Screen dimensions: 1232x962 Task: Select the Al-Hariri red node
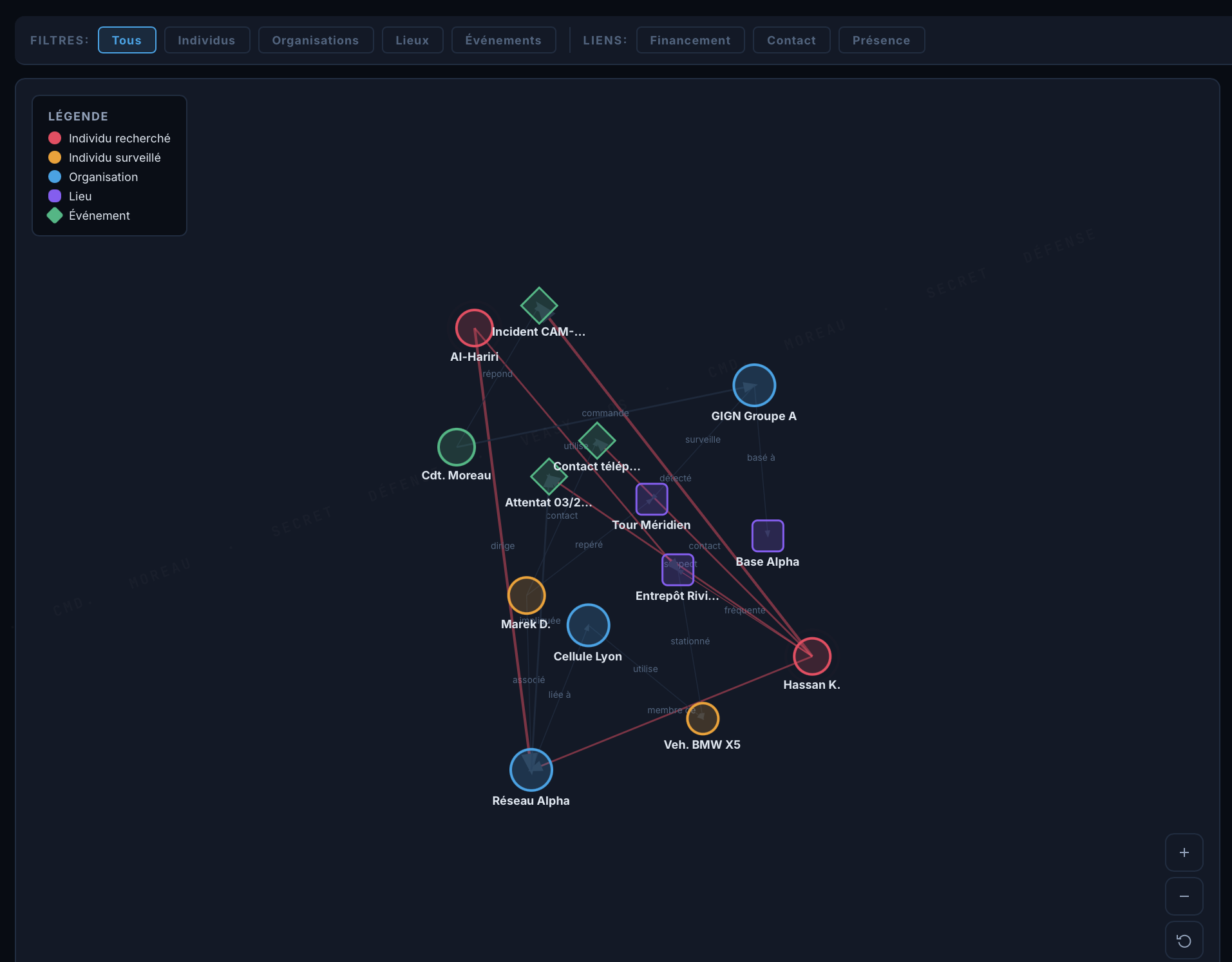pos(475,328)
